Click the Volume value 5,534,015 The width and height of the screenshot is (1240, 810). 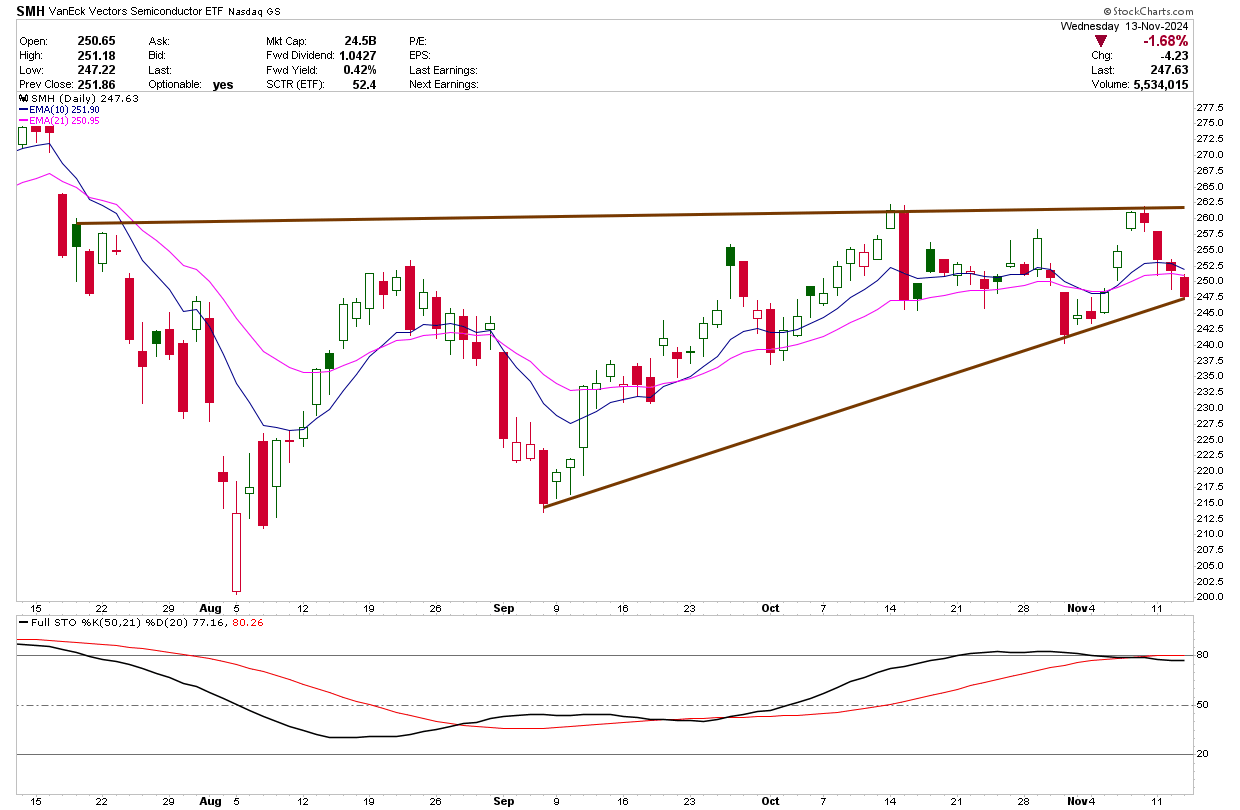tap(1154, 85)
